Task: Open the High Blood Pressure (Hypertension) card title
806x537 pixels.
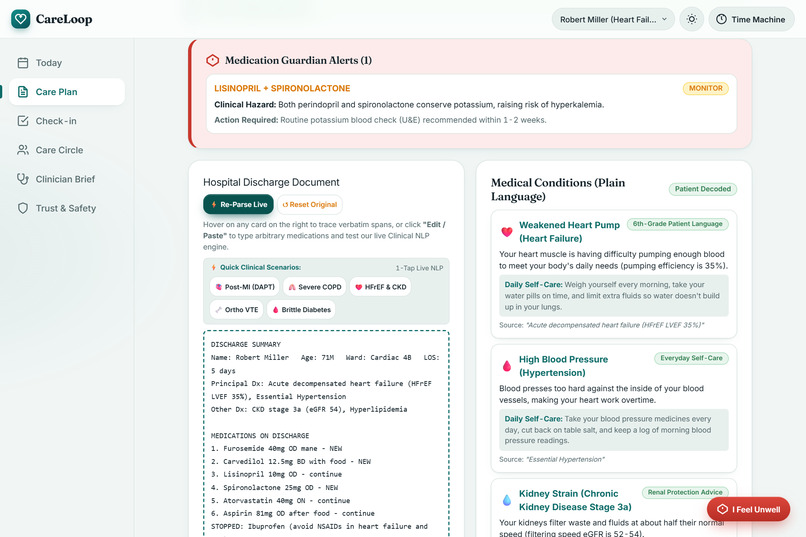Action: point(563,366)
